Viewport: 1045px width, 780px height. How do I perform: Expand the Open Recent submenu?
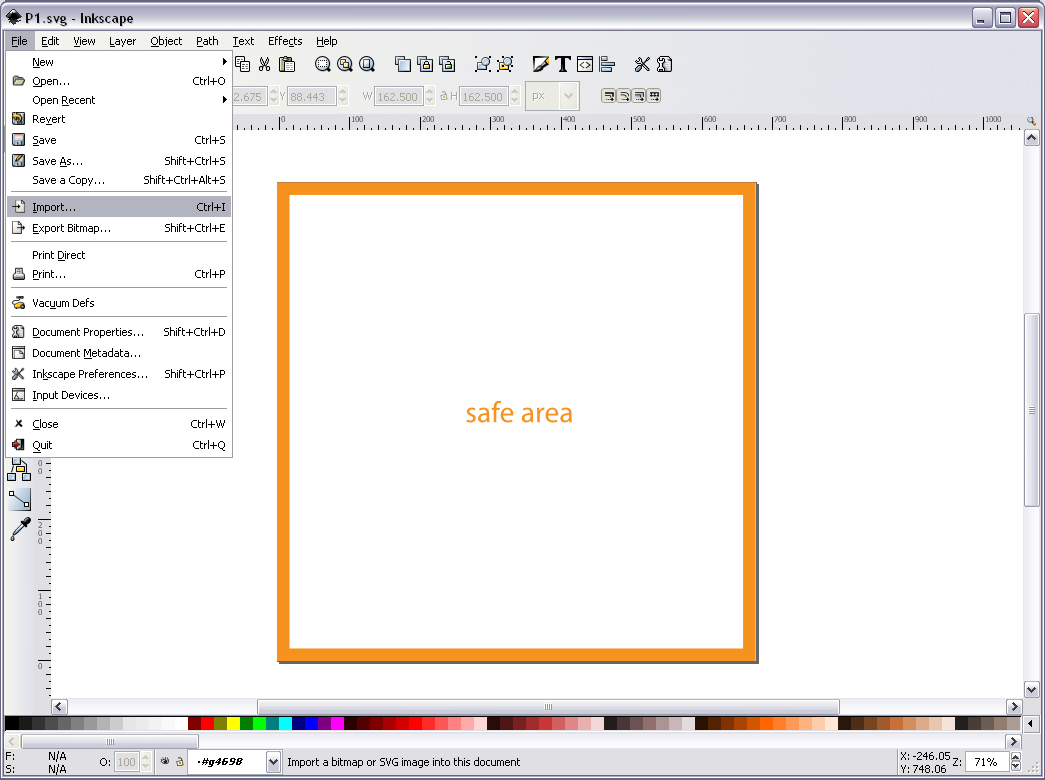coord(63,100)
